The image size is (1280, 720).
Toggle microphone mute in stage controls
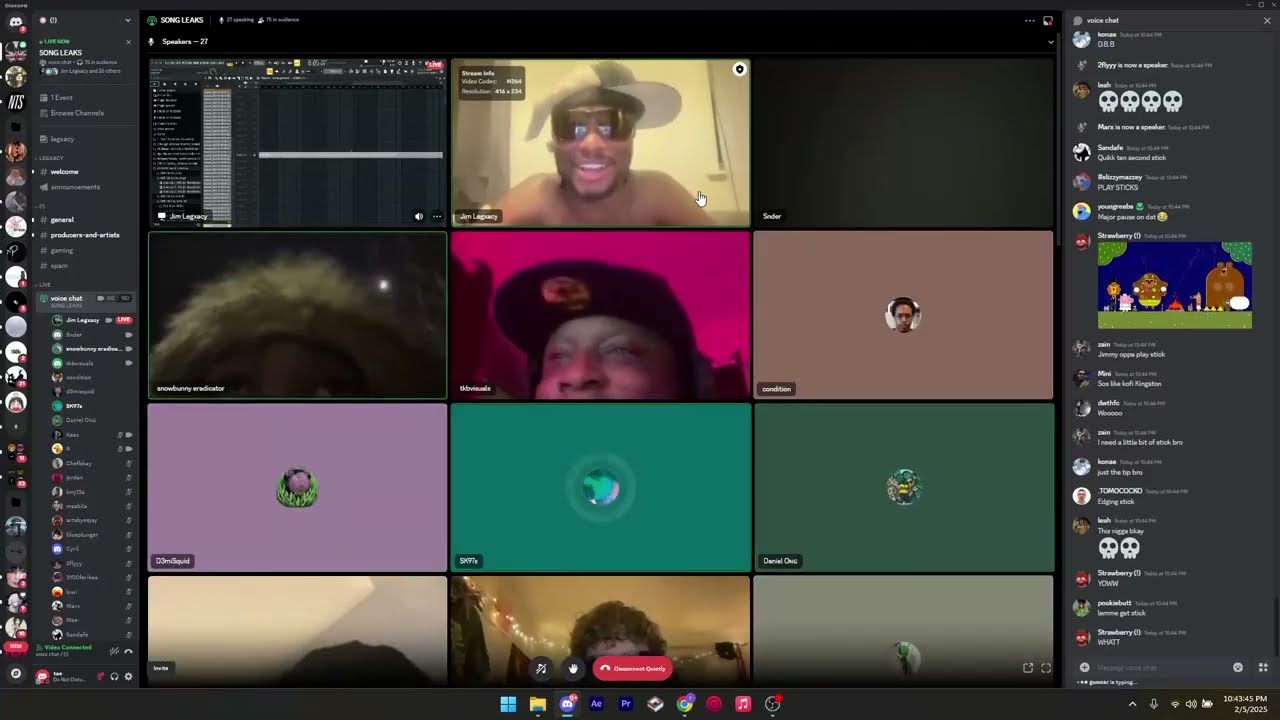coord(541,668)
